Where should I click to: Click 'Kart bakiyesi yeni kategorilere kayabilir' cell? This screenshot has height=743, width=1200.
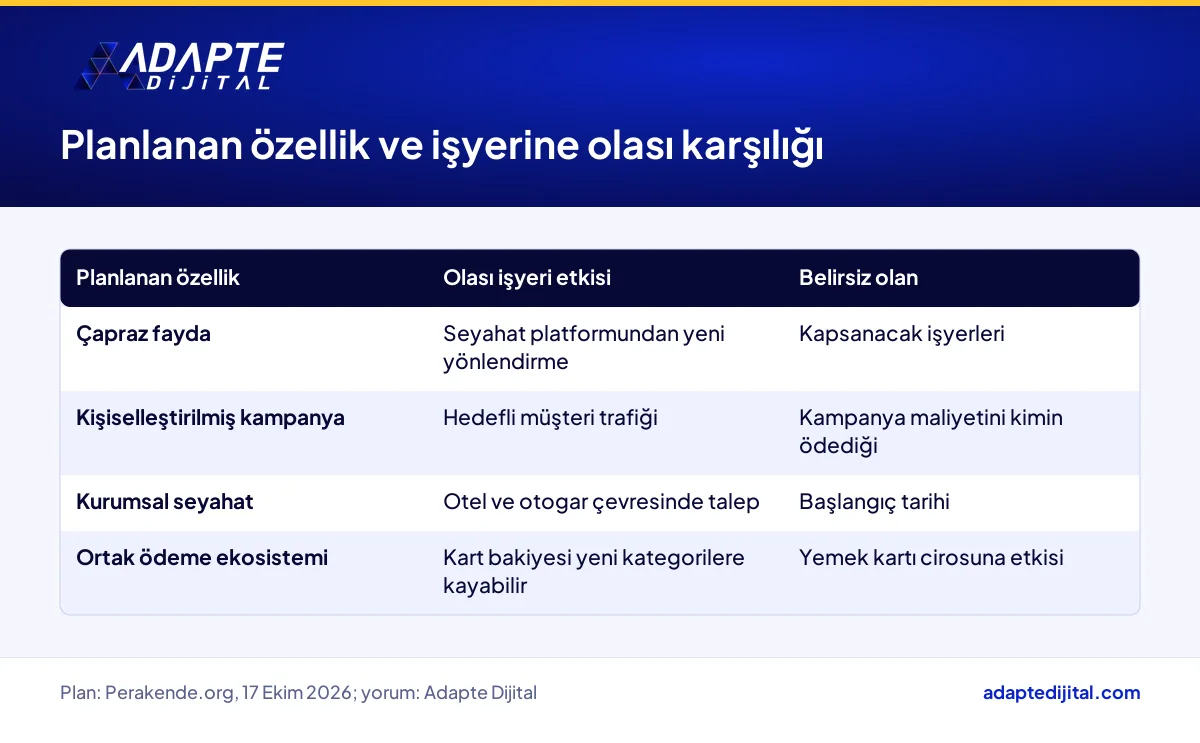[594, 572]
